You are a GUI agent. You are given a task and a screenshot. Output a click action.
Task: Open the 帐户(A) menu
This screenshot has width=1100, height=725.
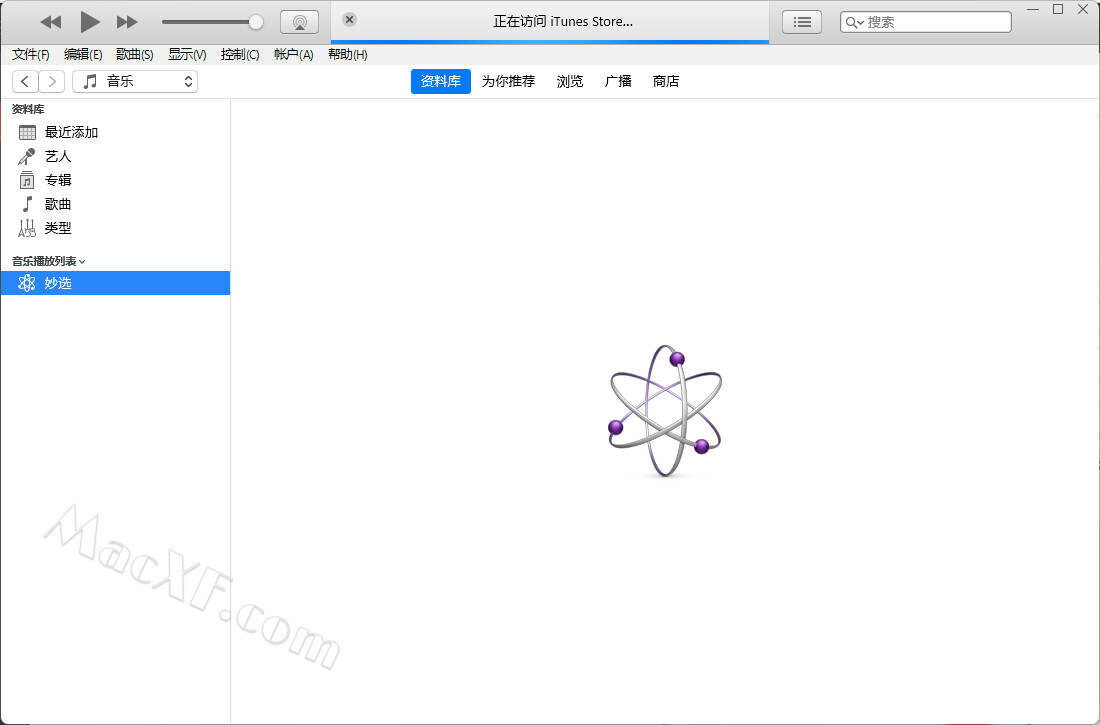[293, 54]
